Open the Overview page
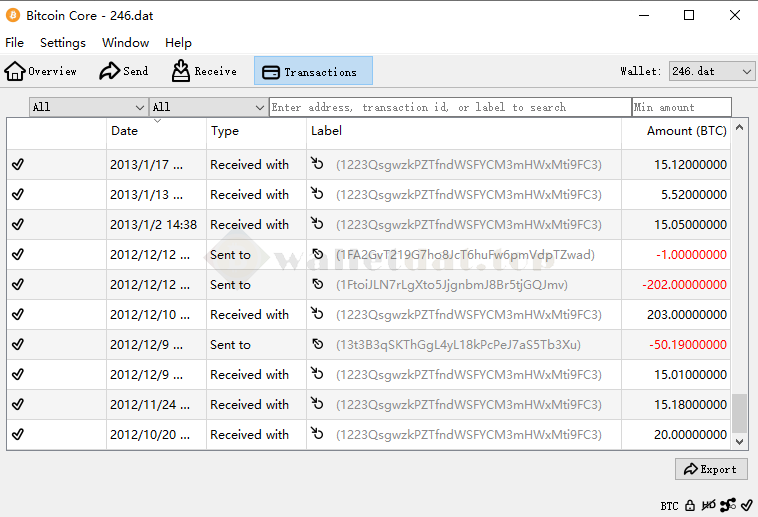 pyautogui.click(x=41, y=71)
